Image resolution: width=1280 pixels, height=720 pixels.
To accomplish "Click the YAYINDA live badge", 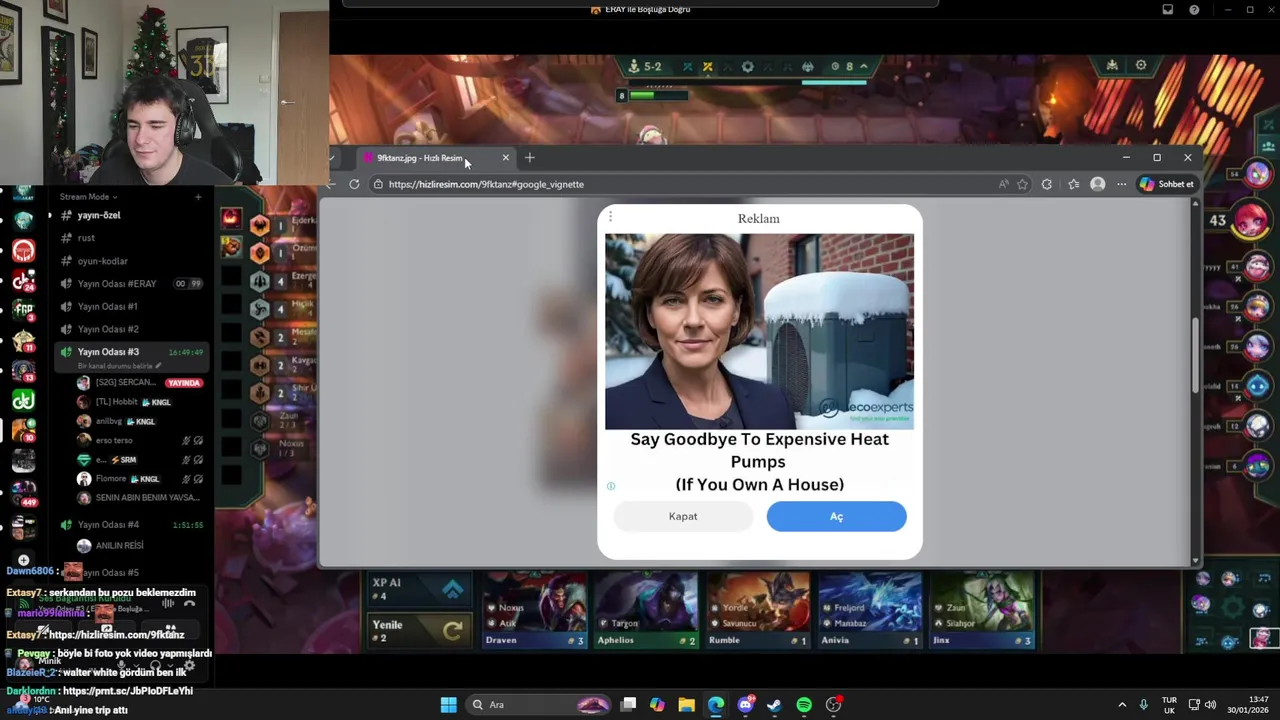I will pos(184,383).
